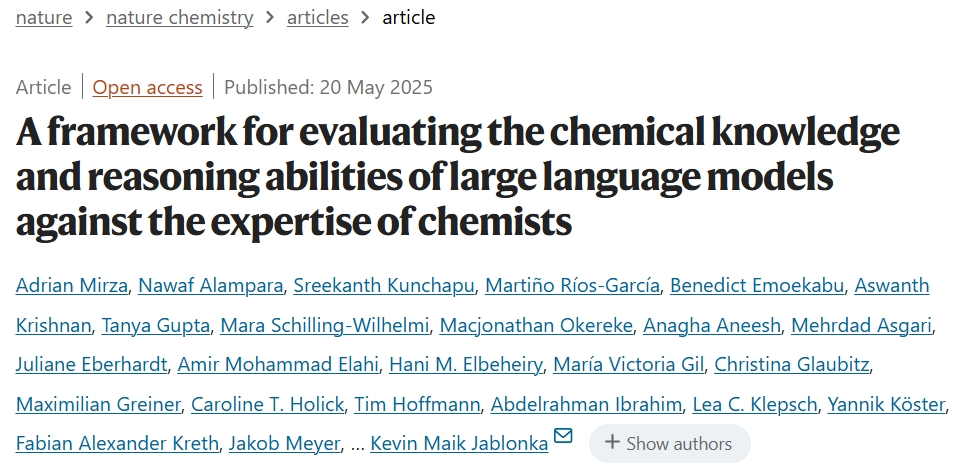Click author Macjonathan Okereke
This screenshot has height=474, width=955.
click(x=536, y=325)
